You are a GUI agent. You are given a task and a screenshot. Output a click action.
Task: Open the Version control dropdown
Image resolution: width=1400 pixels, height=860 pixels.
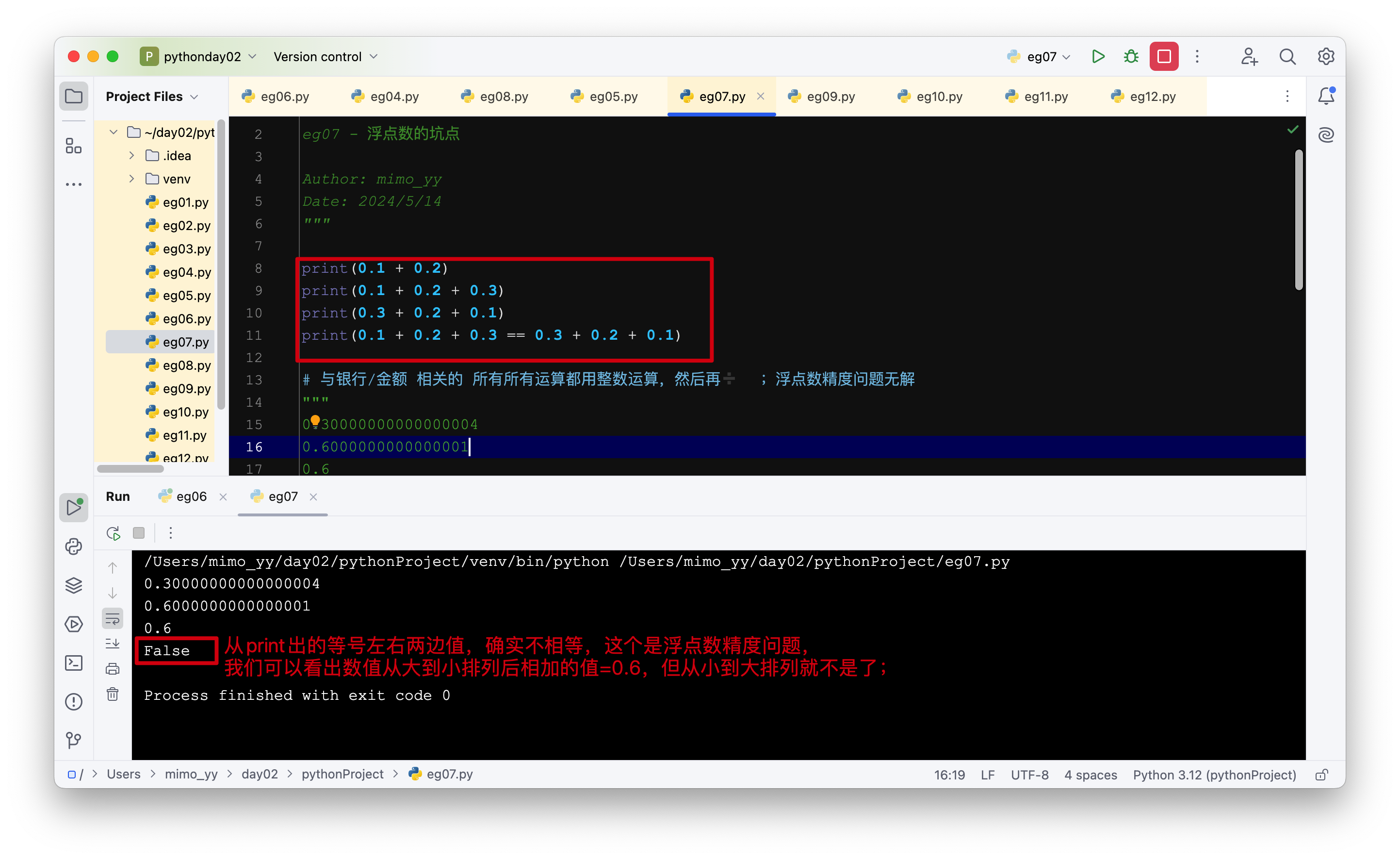click(325, 56)
